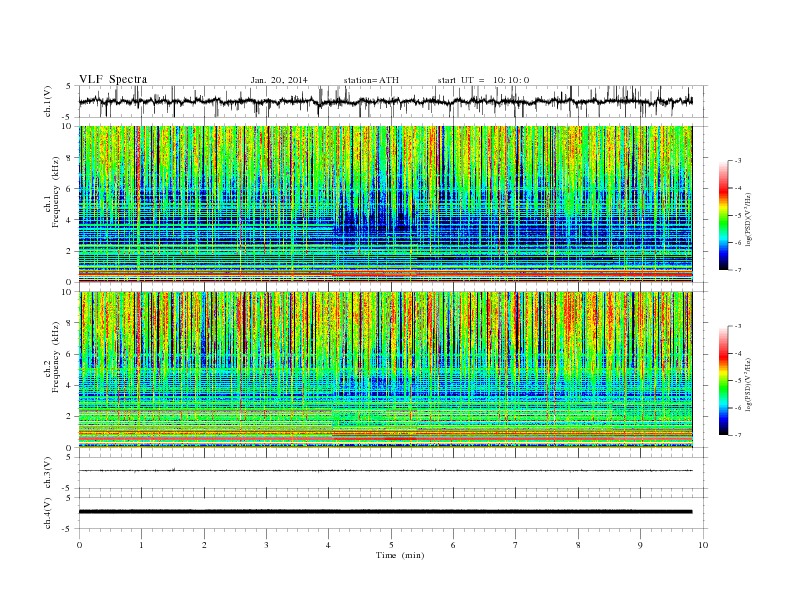Click the "5" tick on ch.3(V) axis
Viewport: 792px width, 612px height.
(x=70, y=457)
